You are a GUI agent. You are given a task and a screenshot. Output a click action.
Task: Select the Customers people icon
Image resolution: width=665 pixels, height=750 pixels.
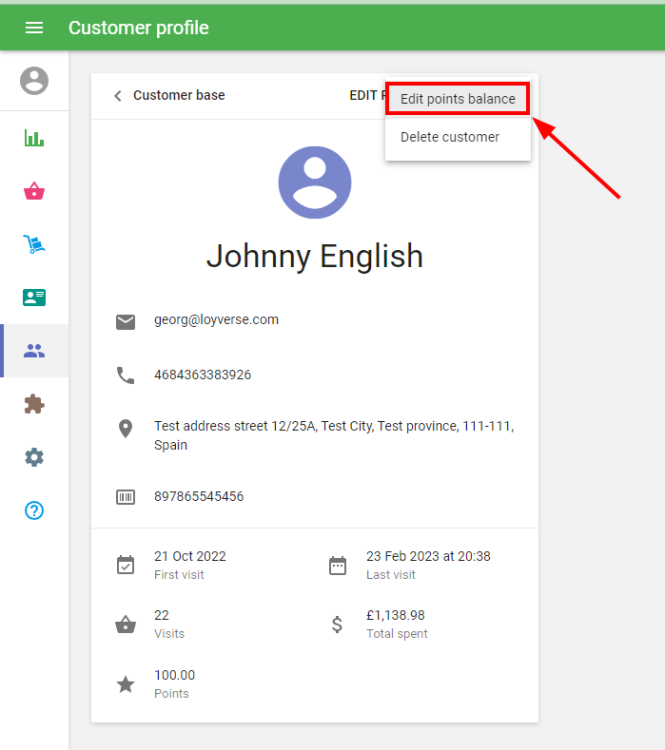34,351
